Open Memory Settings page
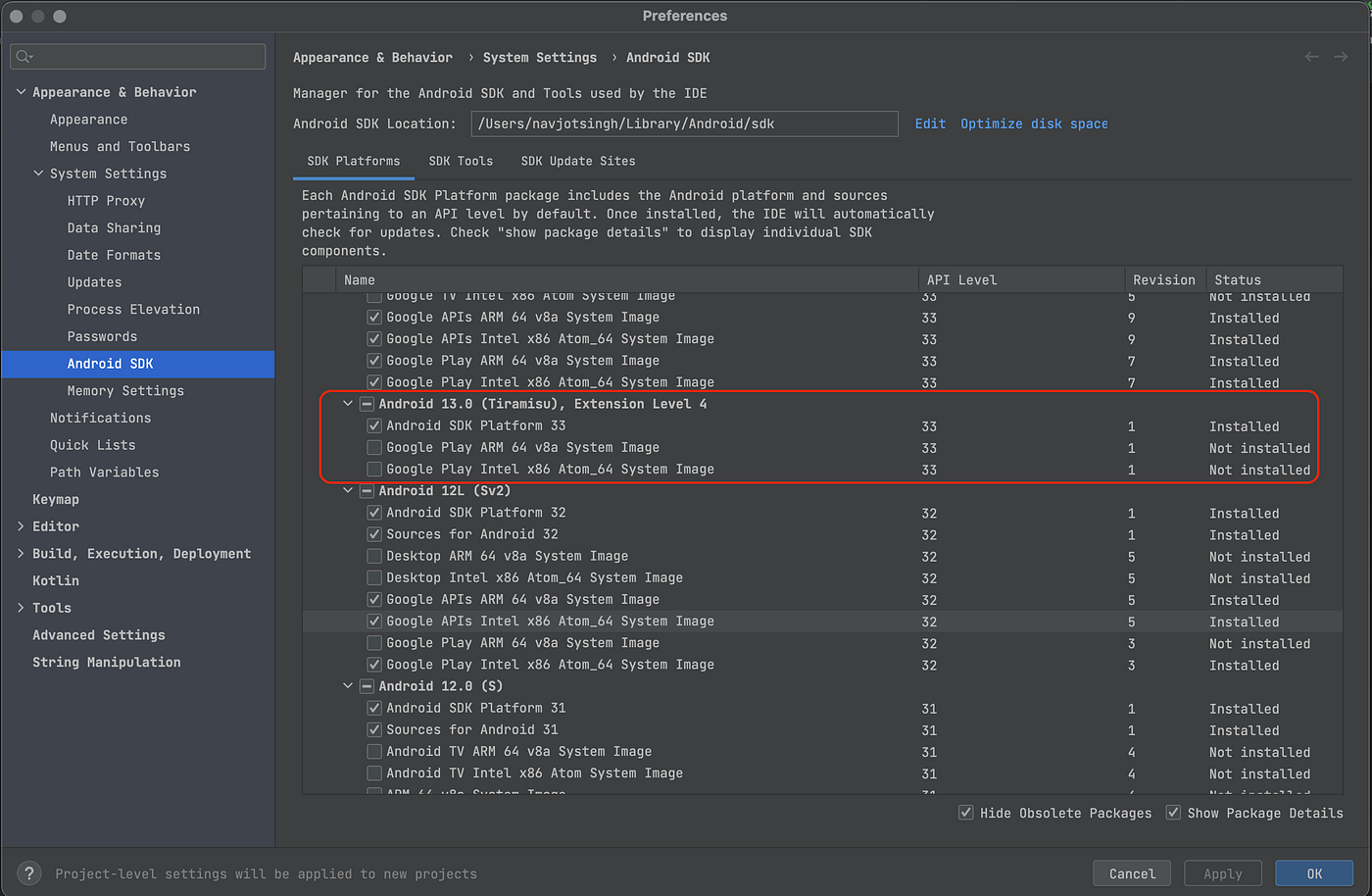This screenshot has height=896, width=1372. pyautogui.click(x=125, y=390)
